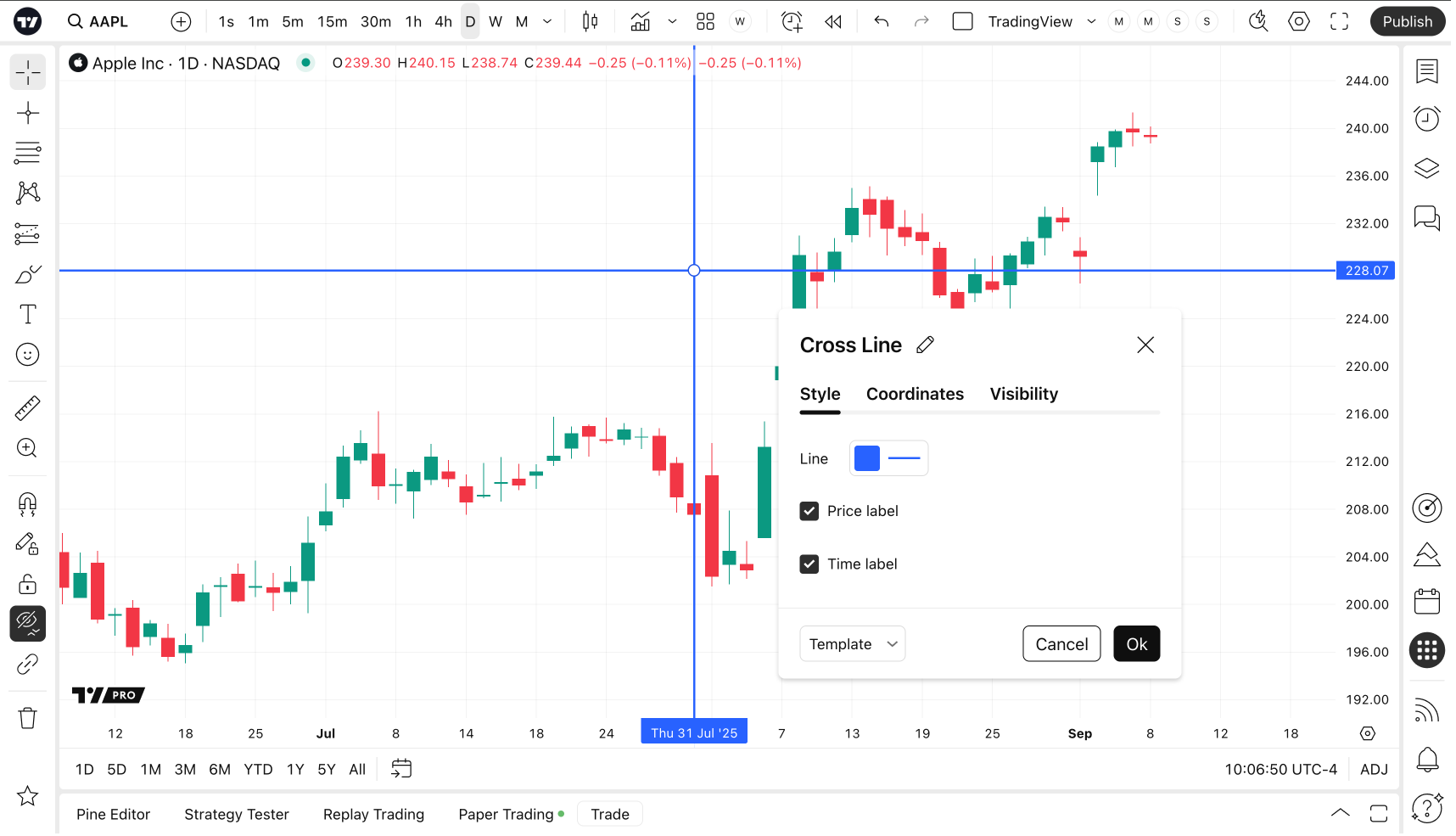The height and width of the screenshot is (836, 1456).
Task: Click the rename pencil beside Cross Line
Action: point(927,345)
